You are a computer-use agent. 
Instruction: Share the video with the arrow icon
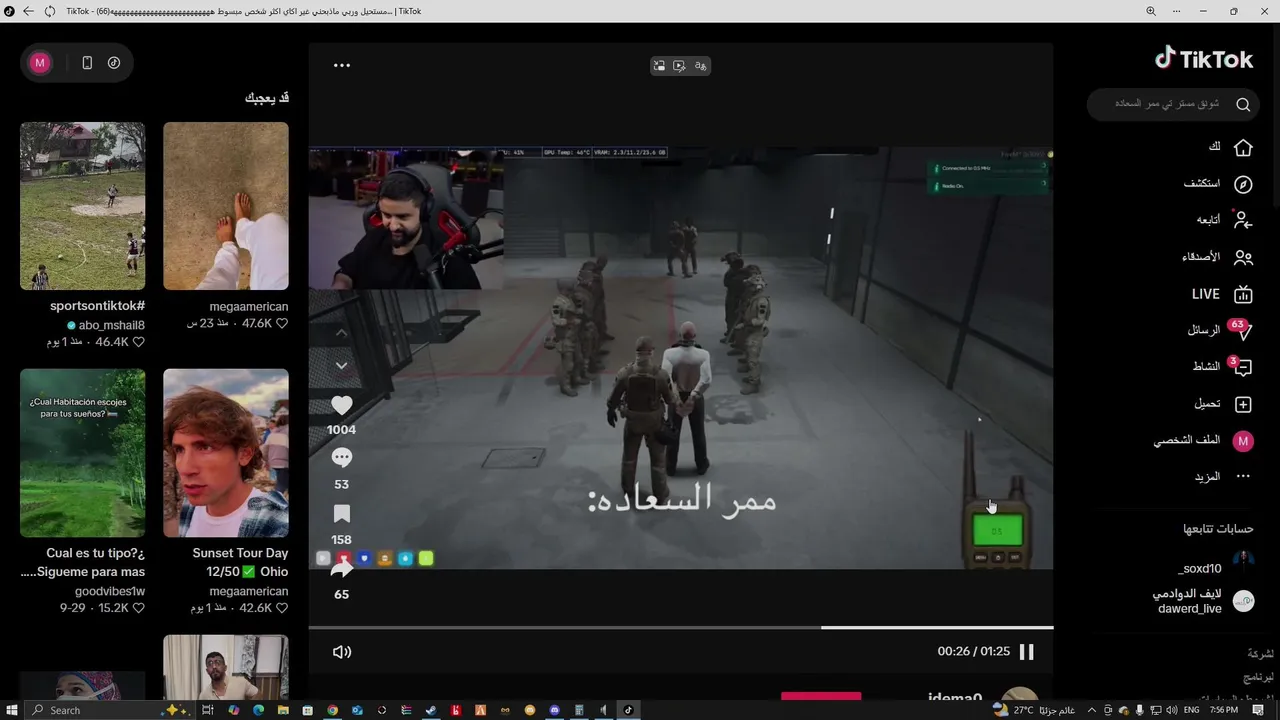pyautogui.click(x=342, y=569)
